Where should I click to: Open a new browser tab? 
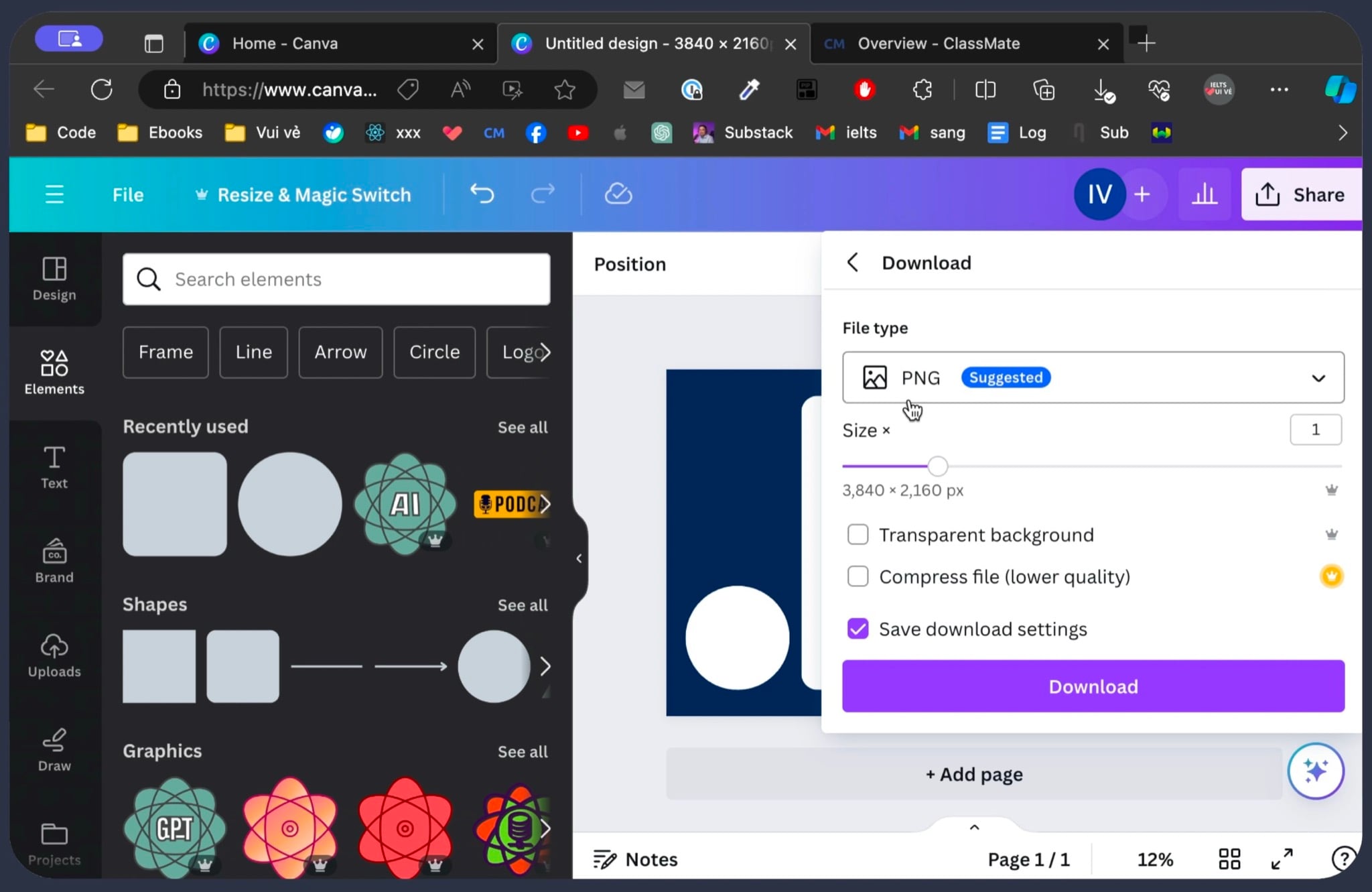1146,44
